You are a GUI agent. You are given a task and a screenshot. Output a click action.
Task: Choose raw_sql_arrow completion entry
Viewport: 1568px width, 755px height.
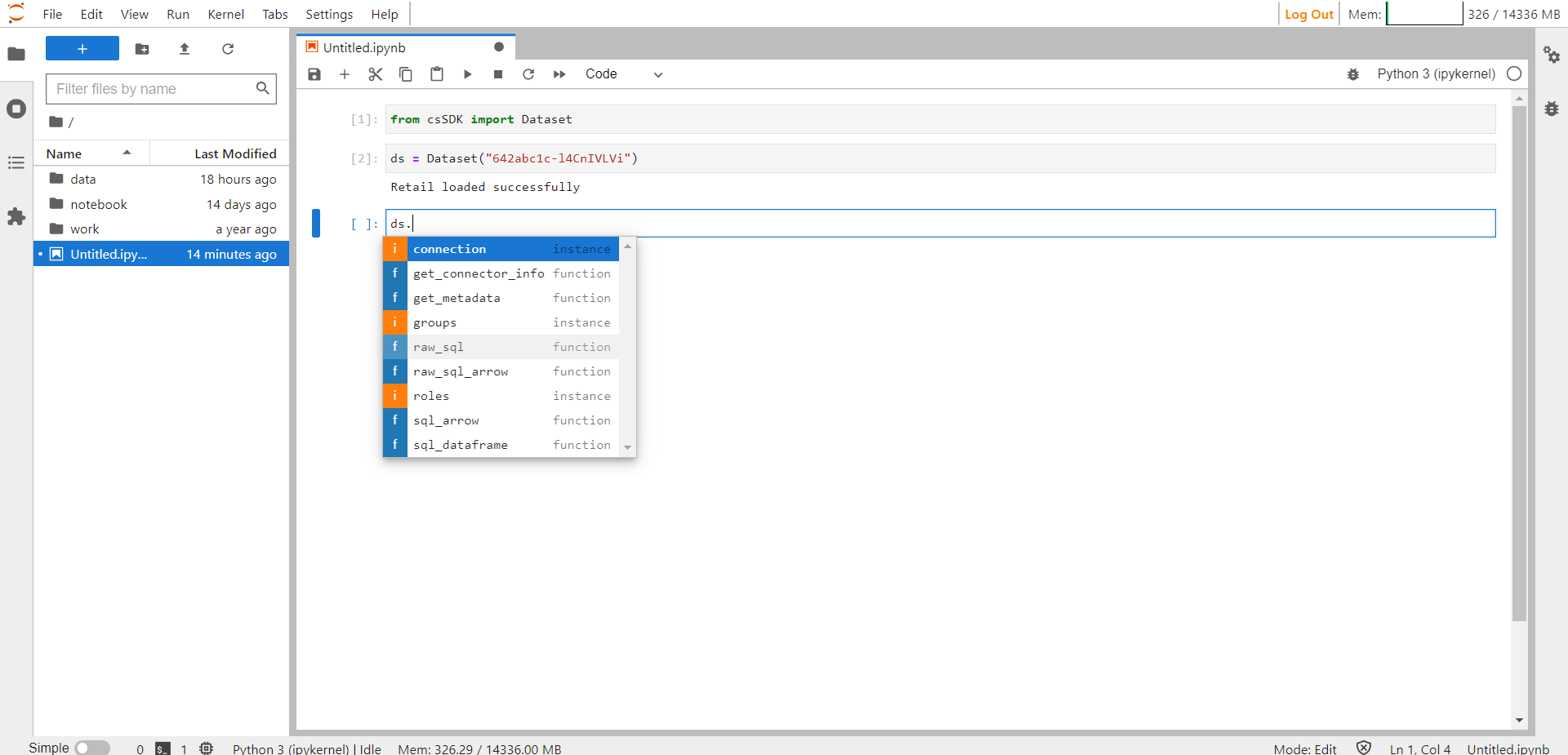501,371
